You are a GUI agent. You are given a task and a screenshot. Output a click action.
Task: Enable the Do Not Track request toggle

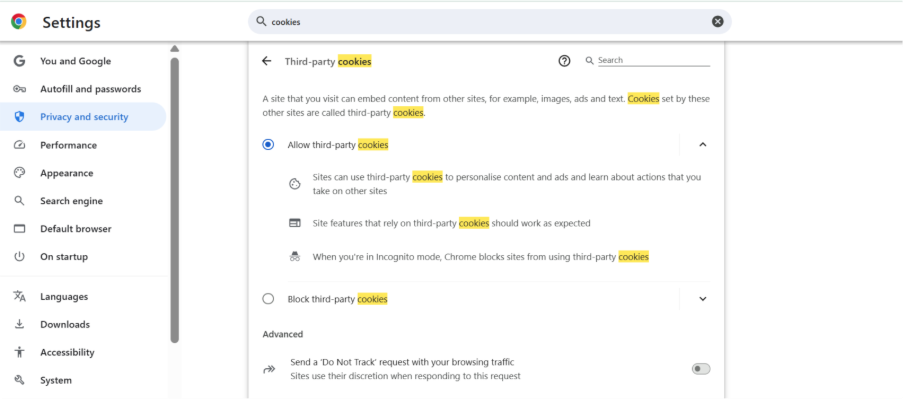tap(701, 369)
